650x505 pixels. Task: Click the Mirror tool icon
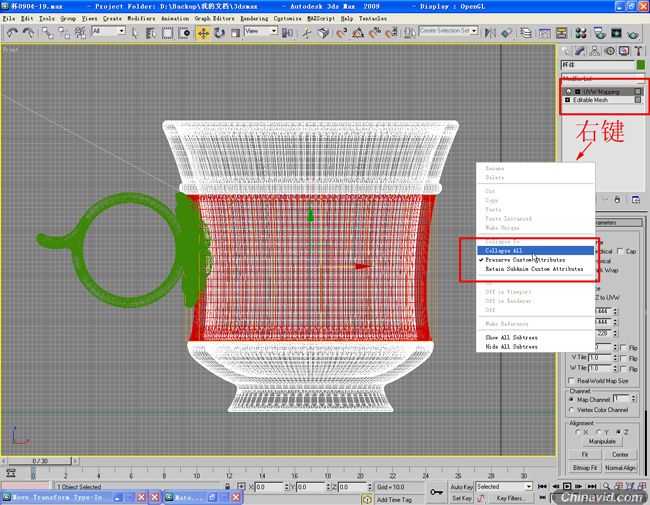[x=490, y=33]
